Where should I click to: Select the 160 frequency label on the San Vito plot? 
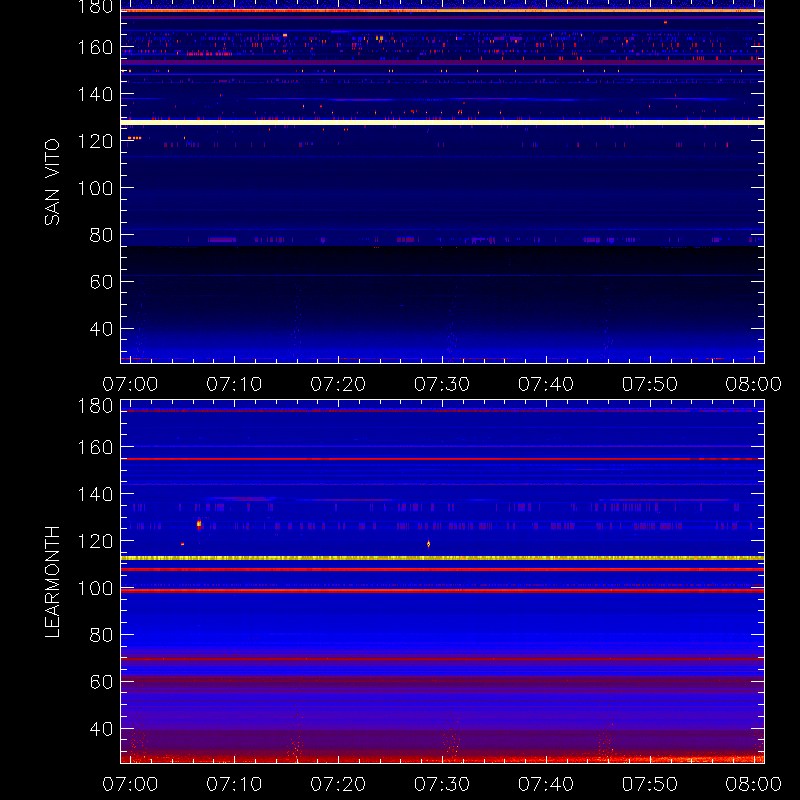tap(95, 47)
